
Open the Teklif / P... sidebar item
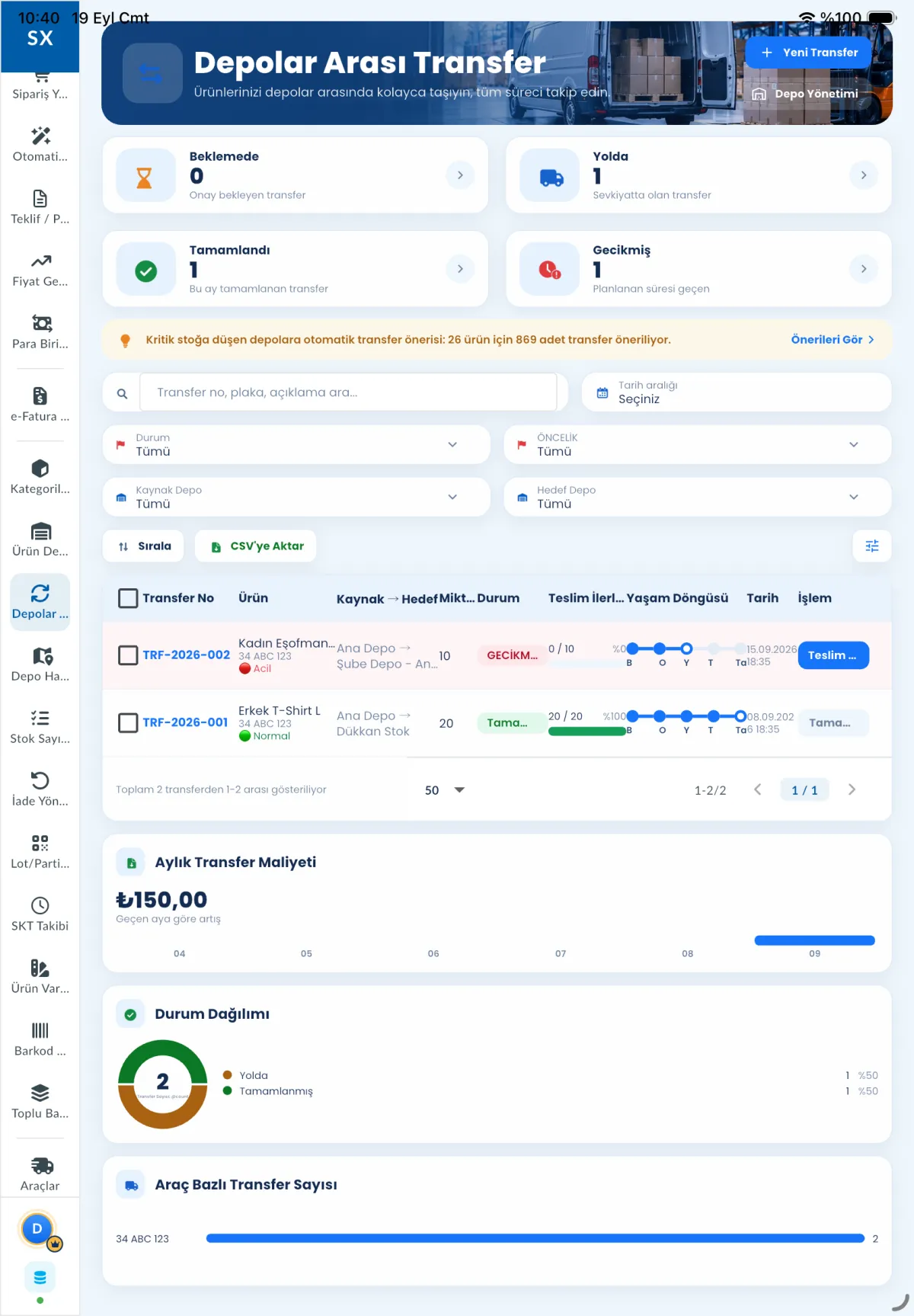click(40, 207)
